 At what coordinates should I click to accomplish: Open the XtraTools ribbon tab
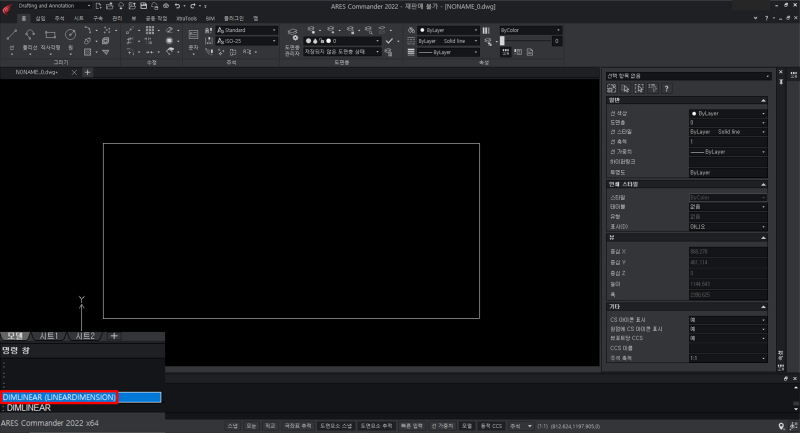[187, 18]
